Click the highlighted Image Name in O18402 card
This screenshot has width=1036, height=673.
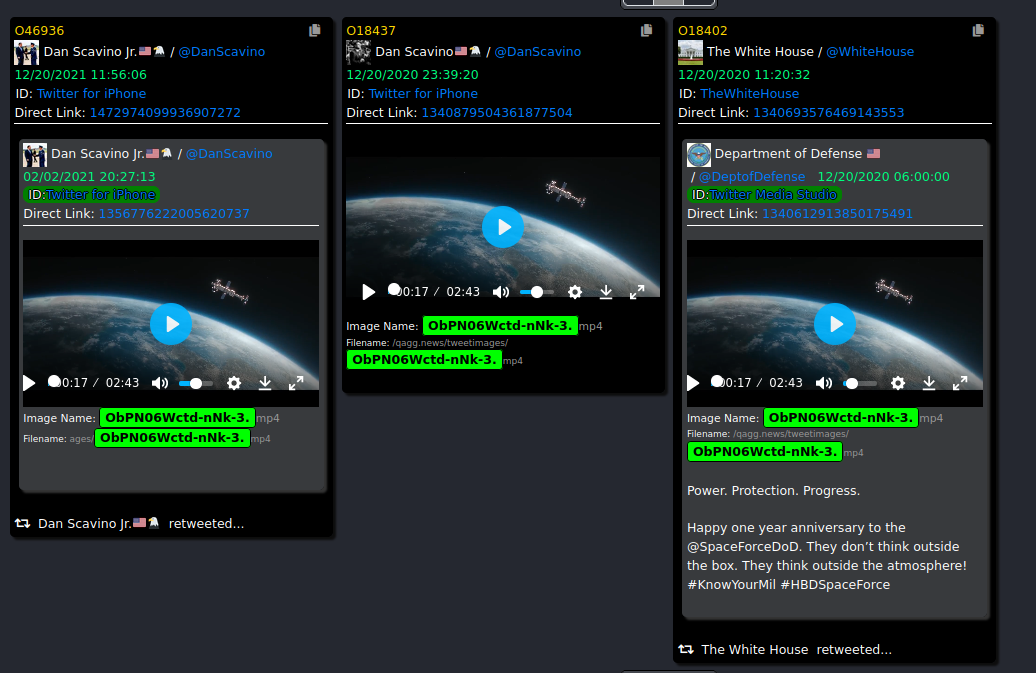pyautogui.click(x=841, y=418)
